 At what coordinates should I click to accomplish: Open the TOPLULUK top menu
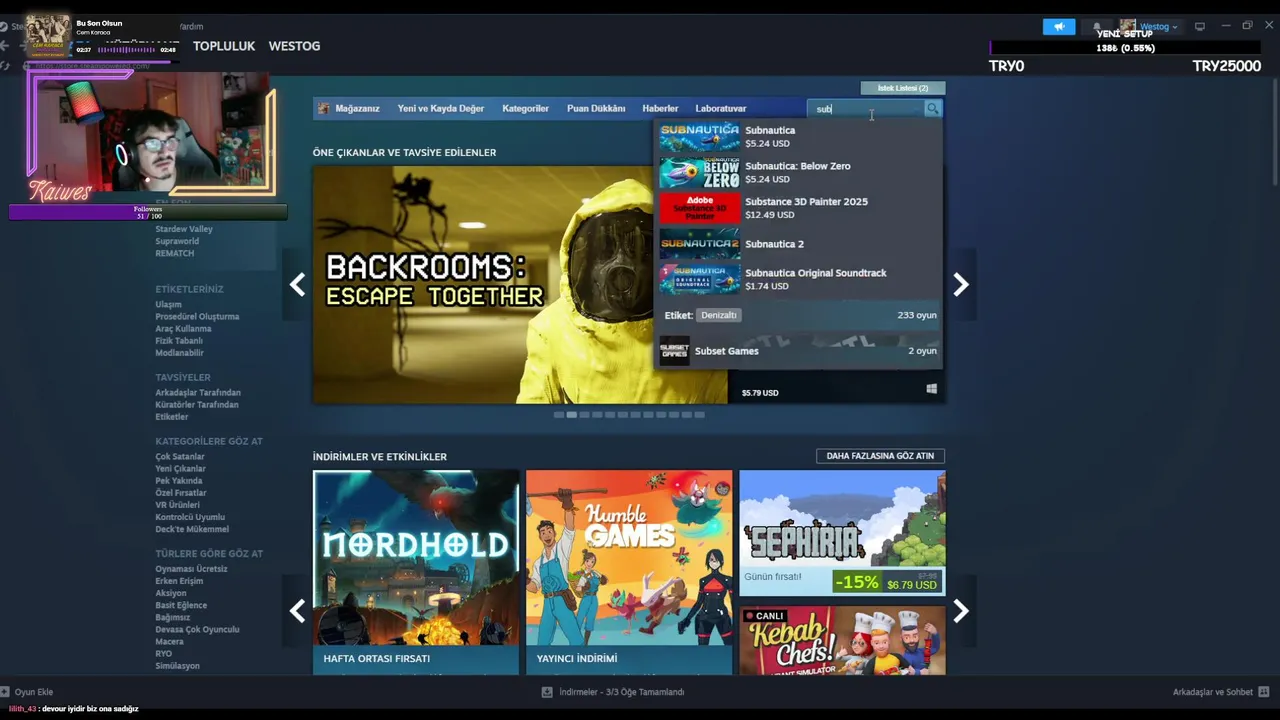[224, 46]
